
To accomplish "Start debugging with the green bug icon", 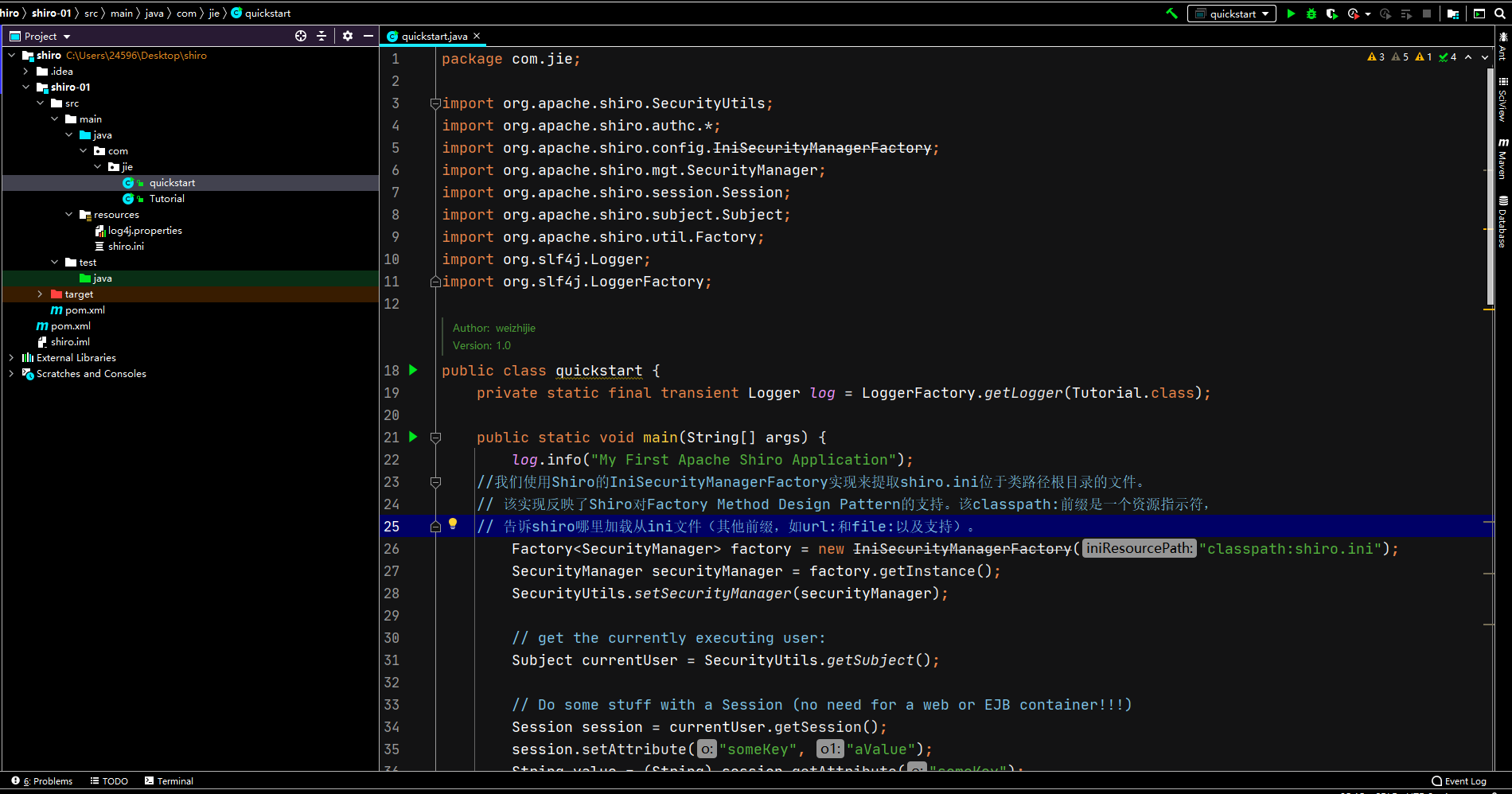I will pos(1311,14).
